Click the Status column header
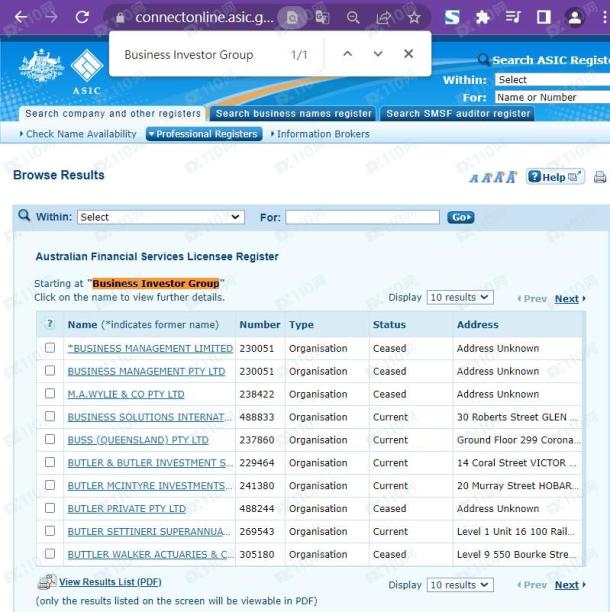This screenshot has height=612, width=610. tap(389, 324)
